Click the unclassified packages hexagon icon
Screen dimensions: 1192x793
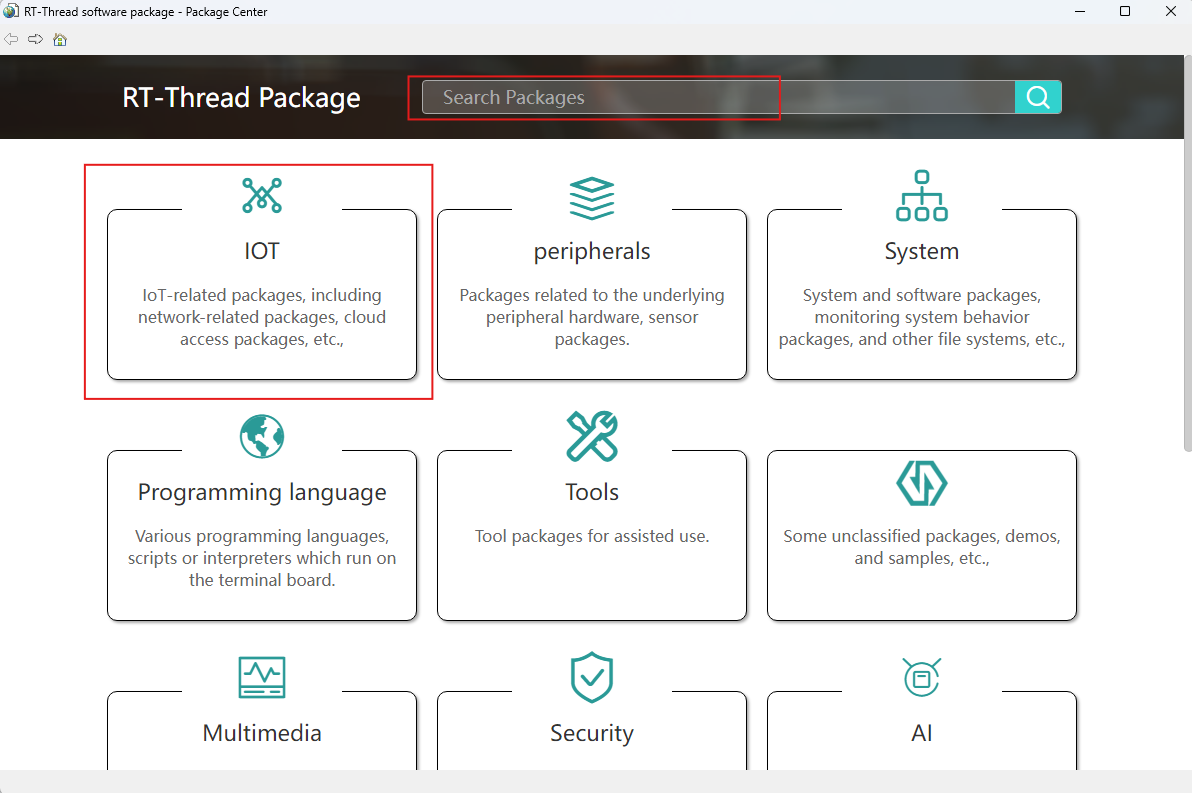(921, 484)
